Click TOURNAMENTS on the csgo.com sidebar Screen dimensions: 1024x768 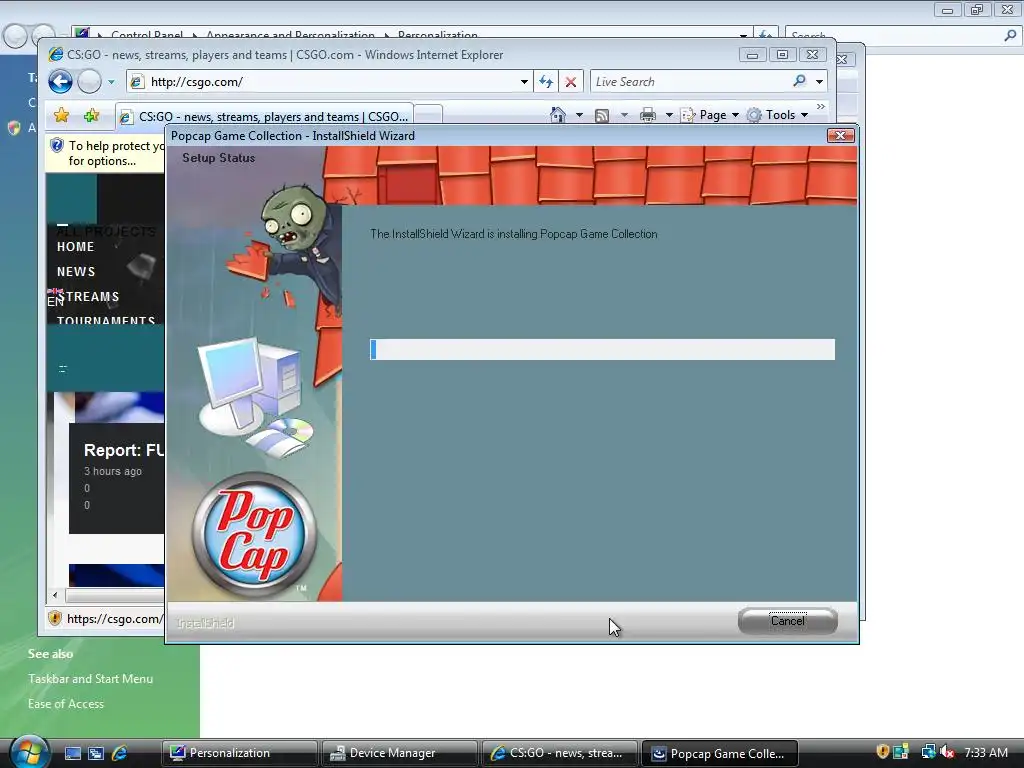[106, 320]
